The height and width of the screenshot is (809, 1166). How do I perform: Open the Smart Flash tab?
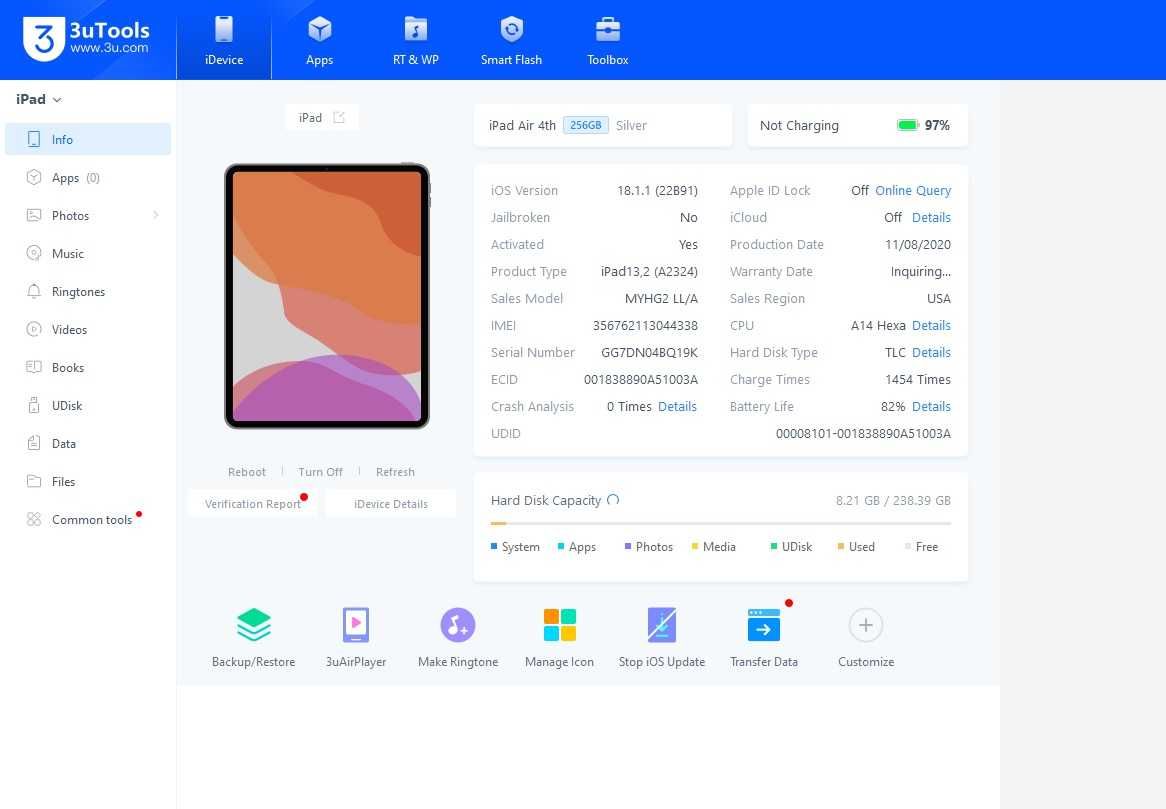click(x=512, y=40)
